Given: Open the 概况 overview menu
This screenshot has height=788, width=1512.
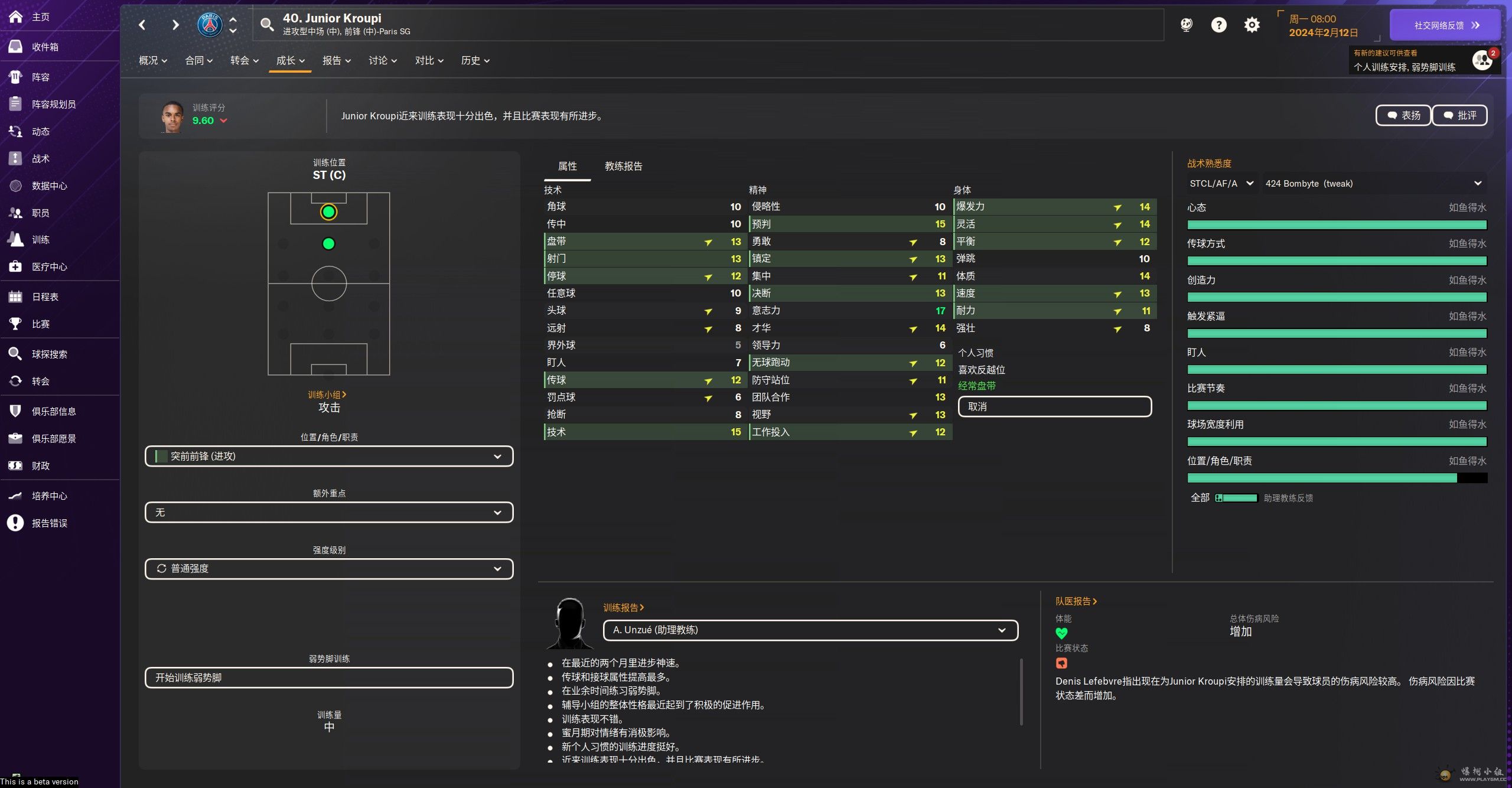Looking at the screenshot, I should pos(153,60).
